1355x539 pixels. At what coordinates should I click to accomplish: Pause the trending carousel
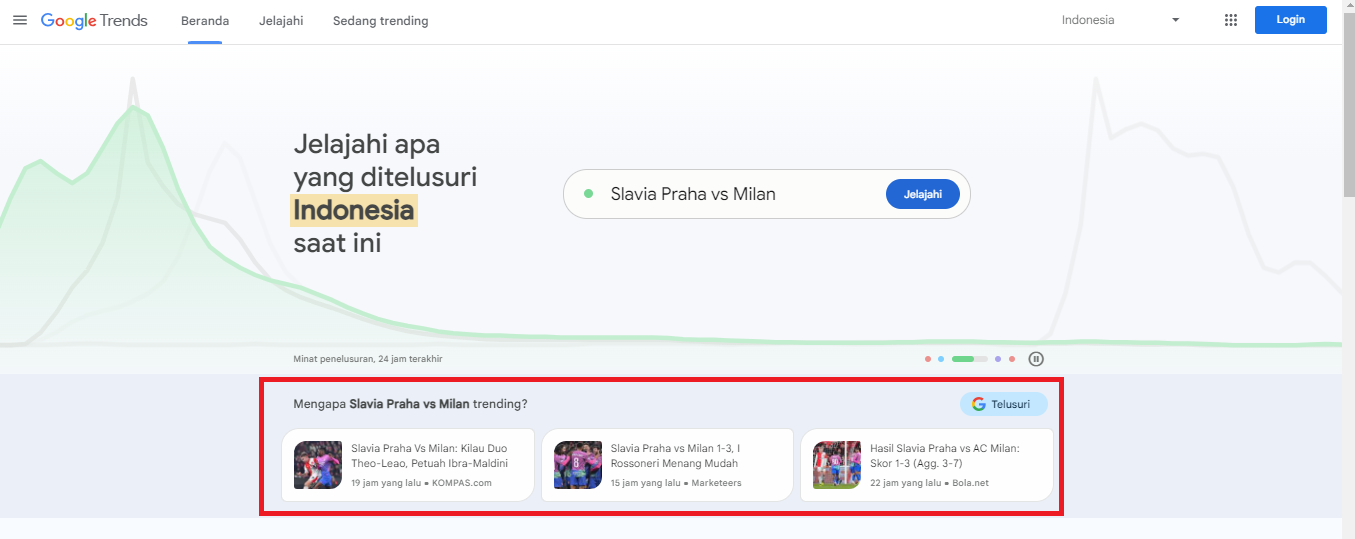point(1036,359)
